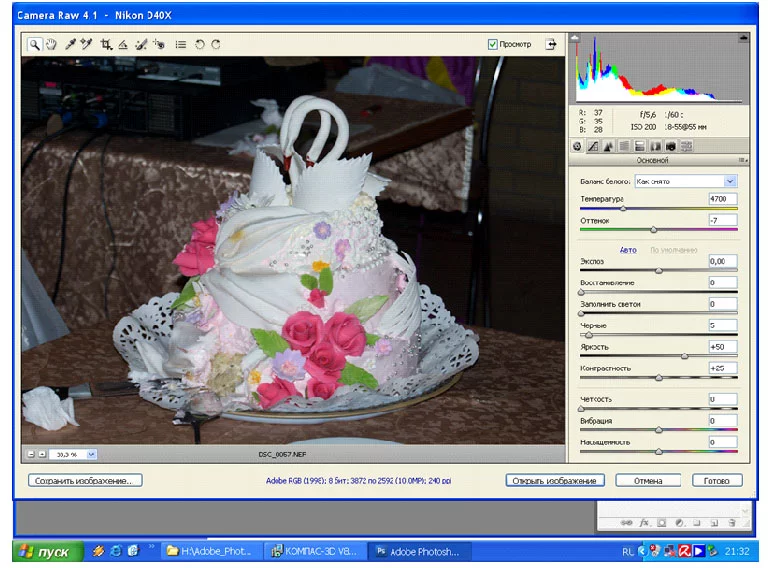The width and height of the screenshot is (771, 568).
Task: Switch to the Detail tab icon
Action: 608,146
